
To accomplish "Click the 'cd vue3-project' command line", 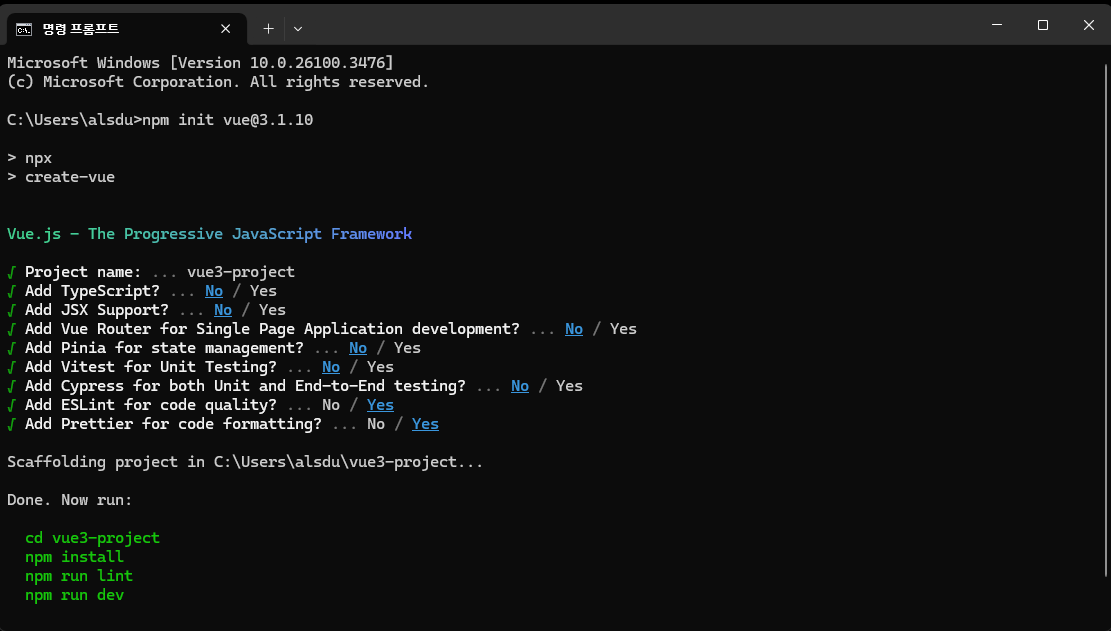I will pos(92,538).
